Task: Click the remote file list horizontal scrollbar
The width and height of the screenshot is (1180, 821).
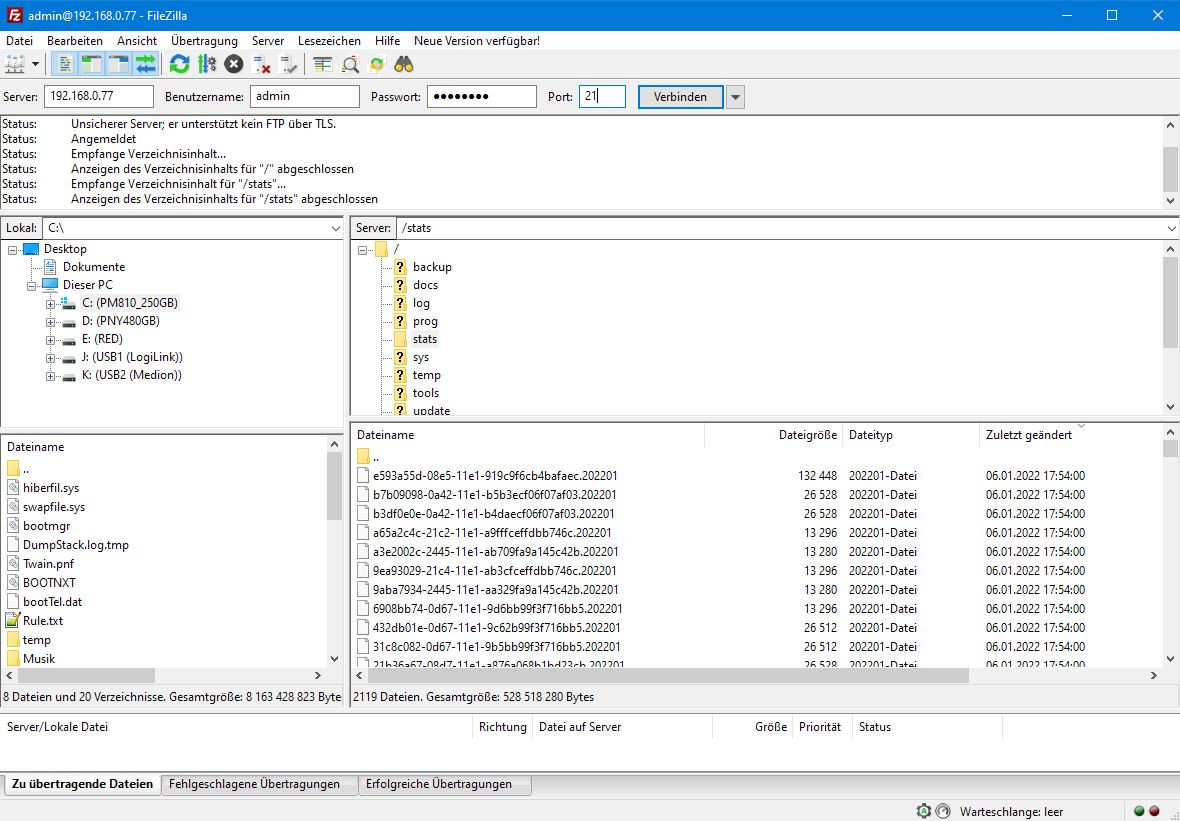Action: click(660, 676)
